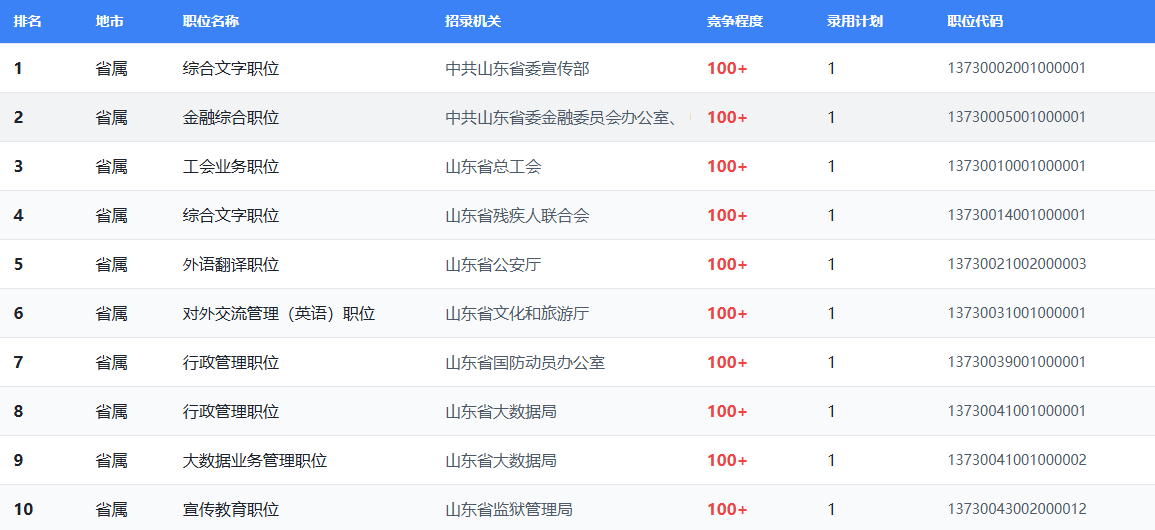Image resolution: width=1155 pixels, height=530 pixels.
Task: Select the 外语翻译职位 position name
Action: [231, 265]
